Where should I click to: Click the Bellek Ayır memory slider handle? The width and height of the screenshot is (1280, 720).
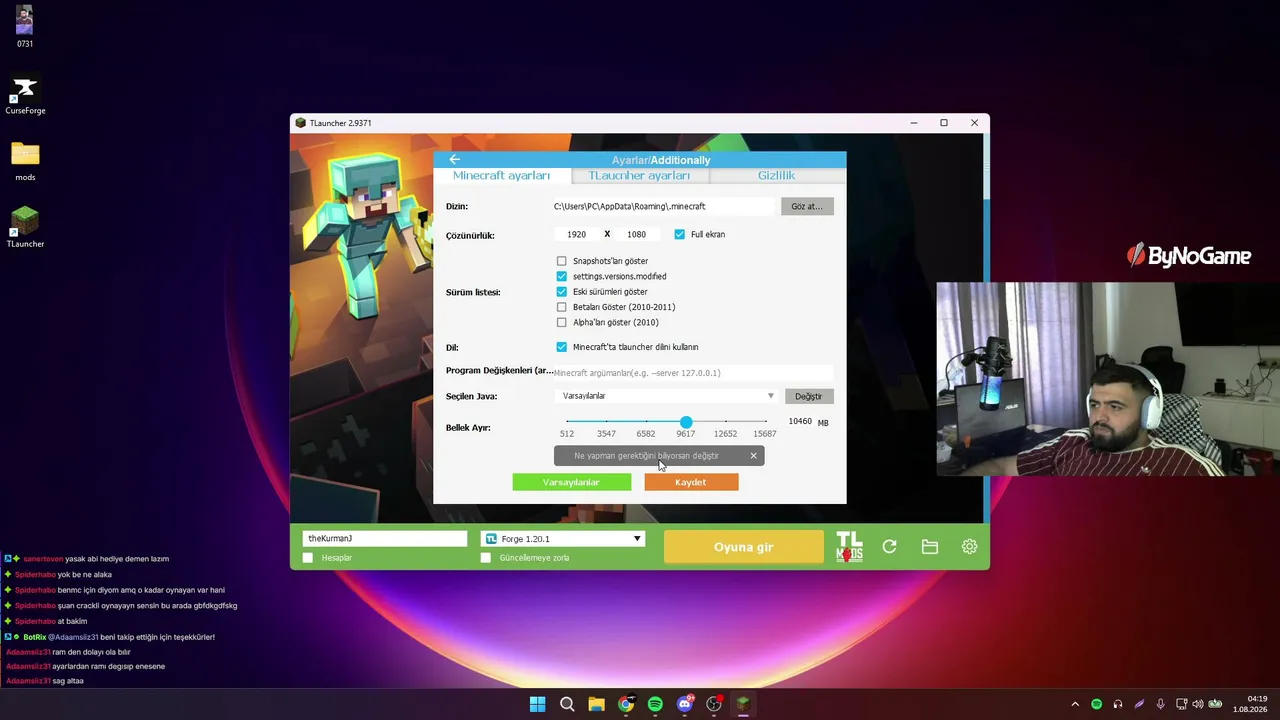[x=686, y=422]
